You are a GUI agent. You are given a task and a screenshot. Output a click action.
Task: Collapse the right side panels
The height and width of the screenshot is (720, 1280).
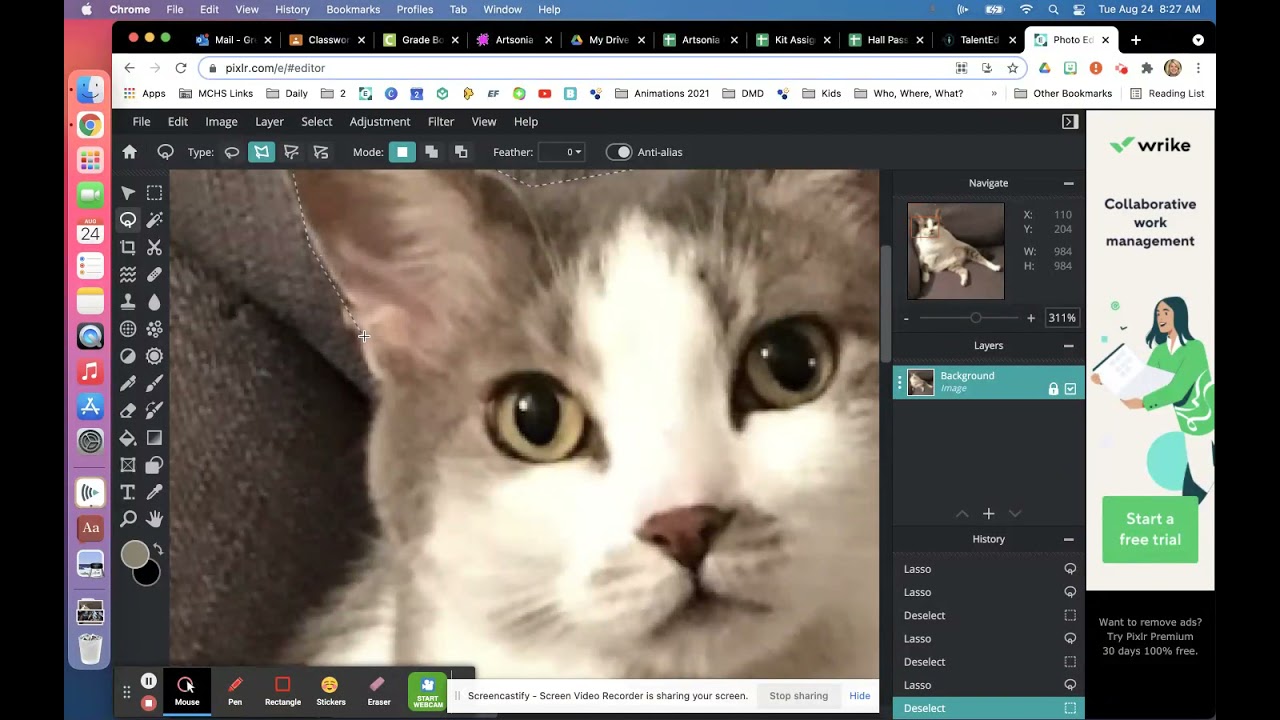tap(1070, 122)
